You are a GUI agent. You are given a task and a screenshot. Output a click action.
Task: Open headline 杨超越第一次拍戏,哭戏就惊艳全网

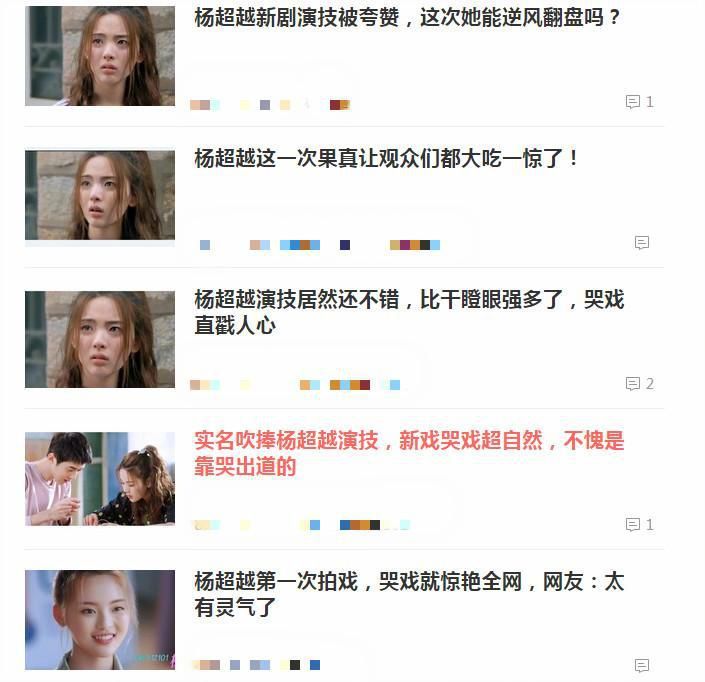(x=409, y=594)
